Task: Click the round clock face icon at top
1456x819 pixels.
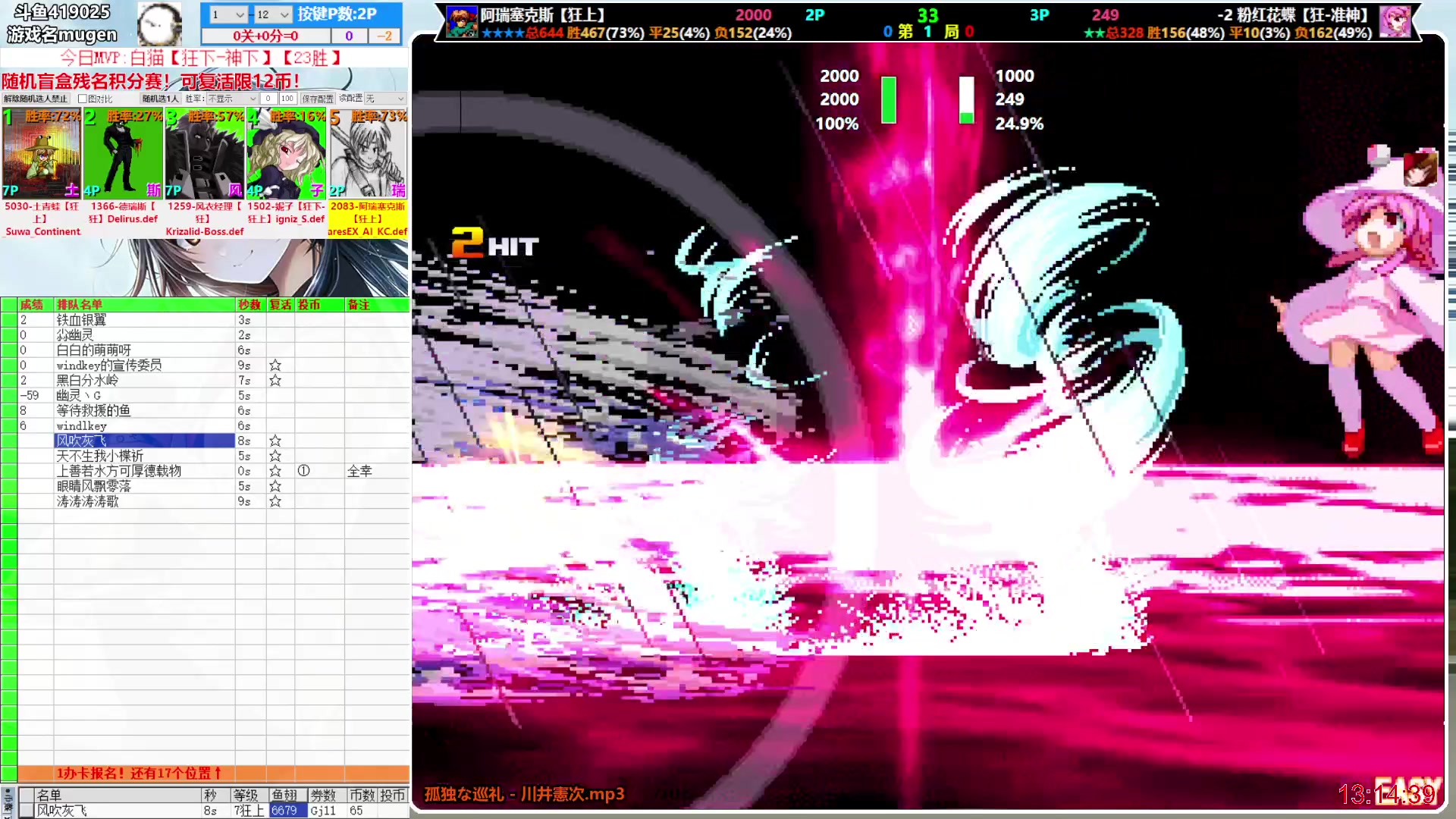Action: [x=159, y=24]
